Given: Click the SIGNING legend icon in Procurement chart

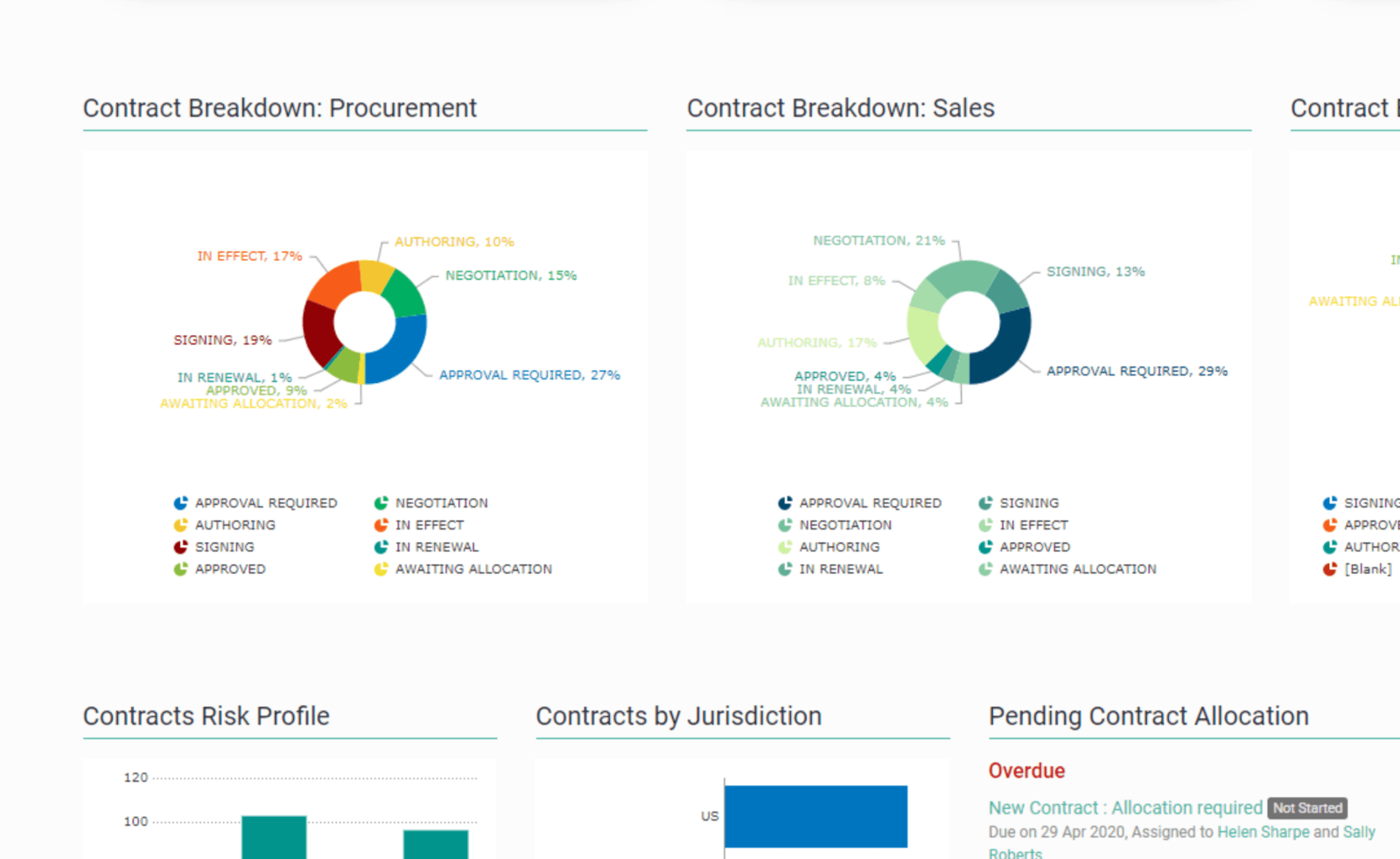Looking at the screenshot, I should [x=180, y=546].
